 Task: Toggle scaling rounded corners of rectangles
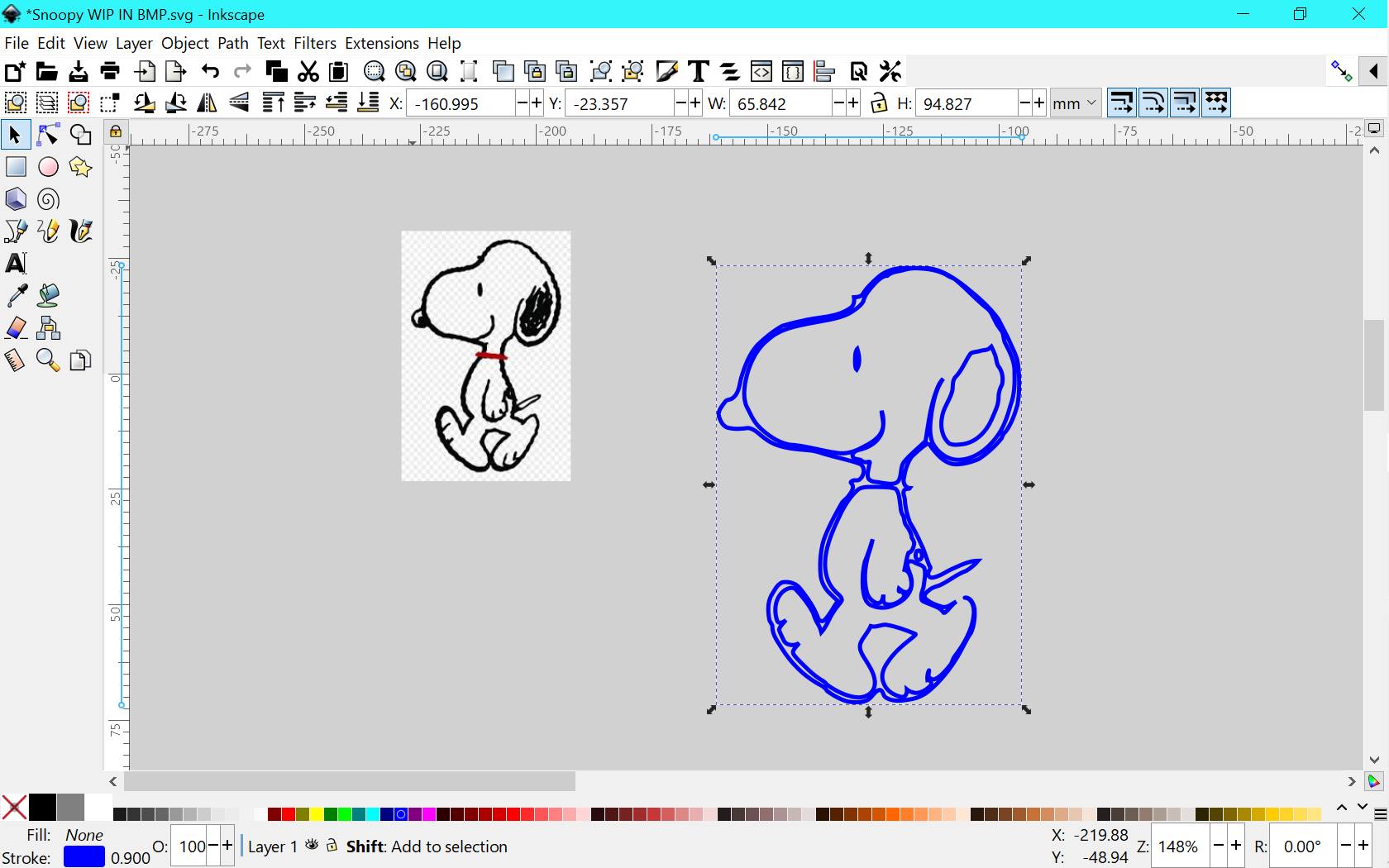click(1153, 103)
